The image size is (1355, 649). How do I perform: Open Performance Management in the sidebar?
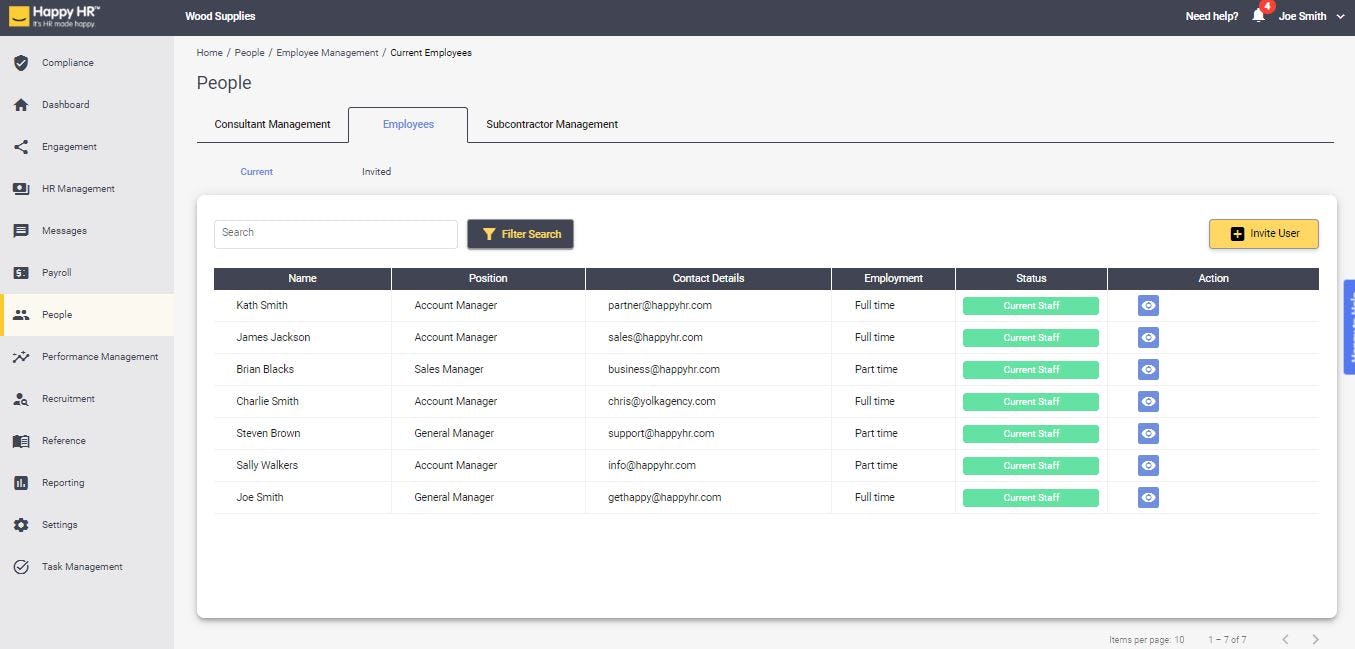21,356
